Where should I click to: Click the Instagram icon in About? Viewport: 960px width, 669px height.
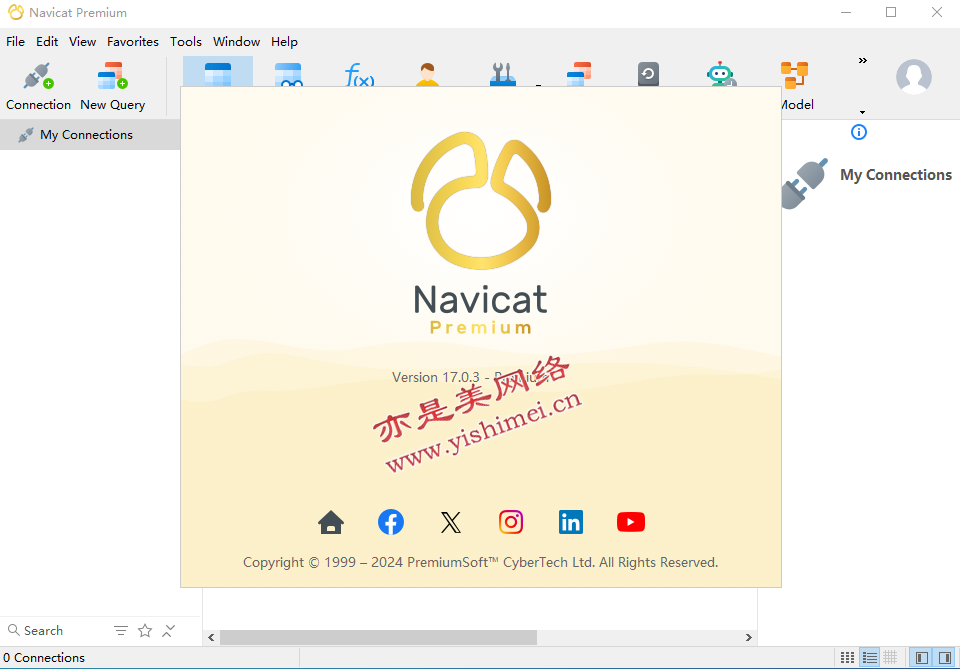[511, 522]
